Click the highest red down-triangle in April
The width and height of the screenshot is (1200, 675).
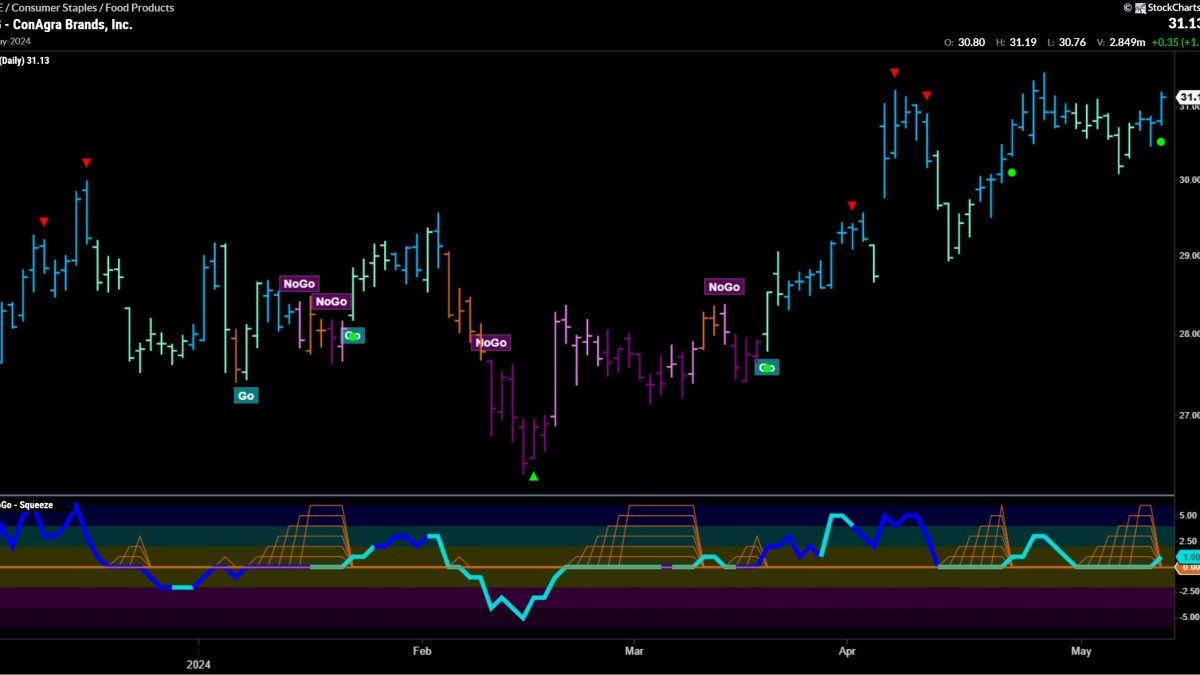pos(894,73)
